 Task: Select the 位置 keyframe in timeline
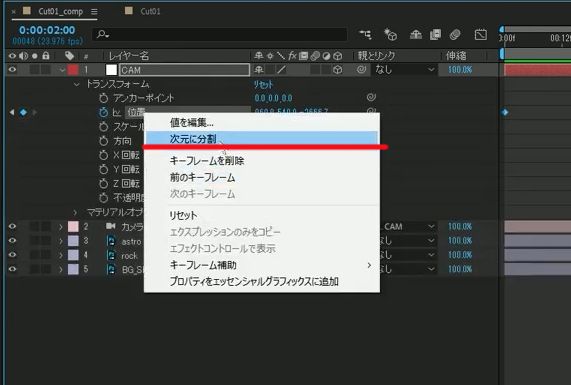pos(505,112)
